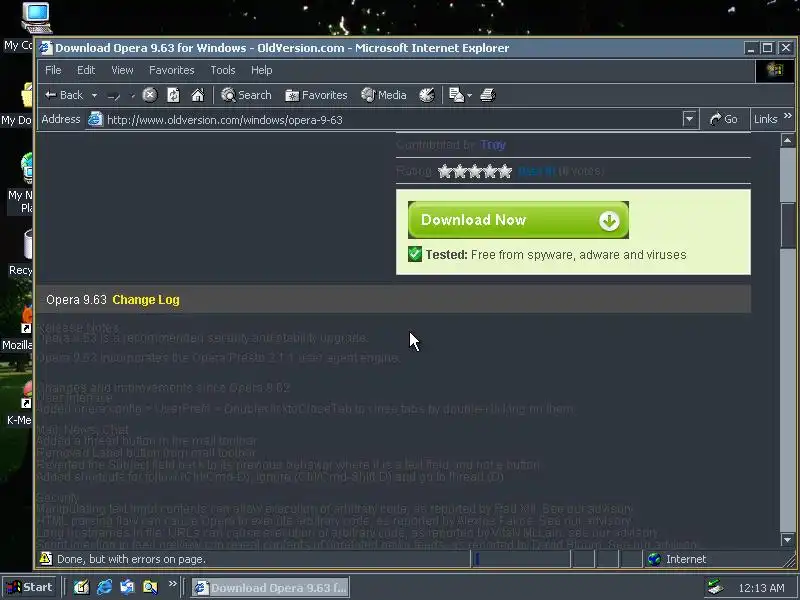Expand the Links toolbar chevron
Image resolution: width=800 pixels, height=600 pixels.
[788, 116]
